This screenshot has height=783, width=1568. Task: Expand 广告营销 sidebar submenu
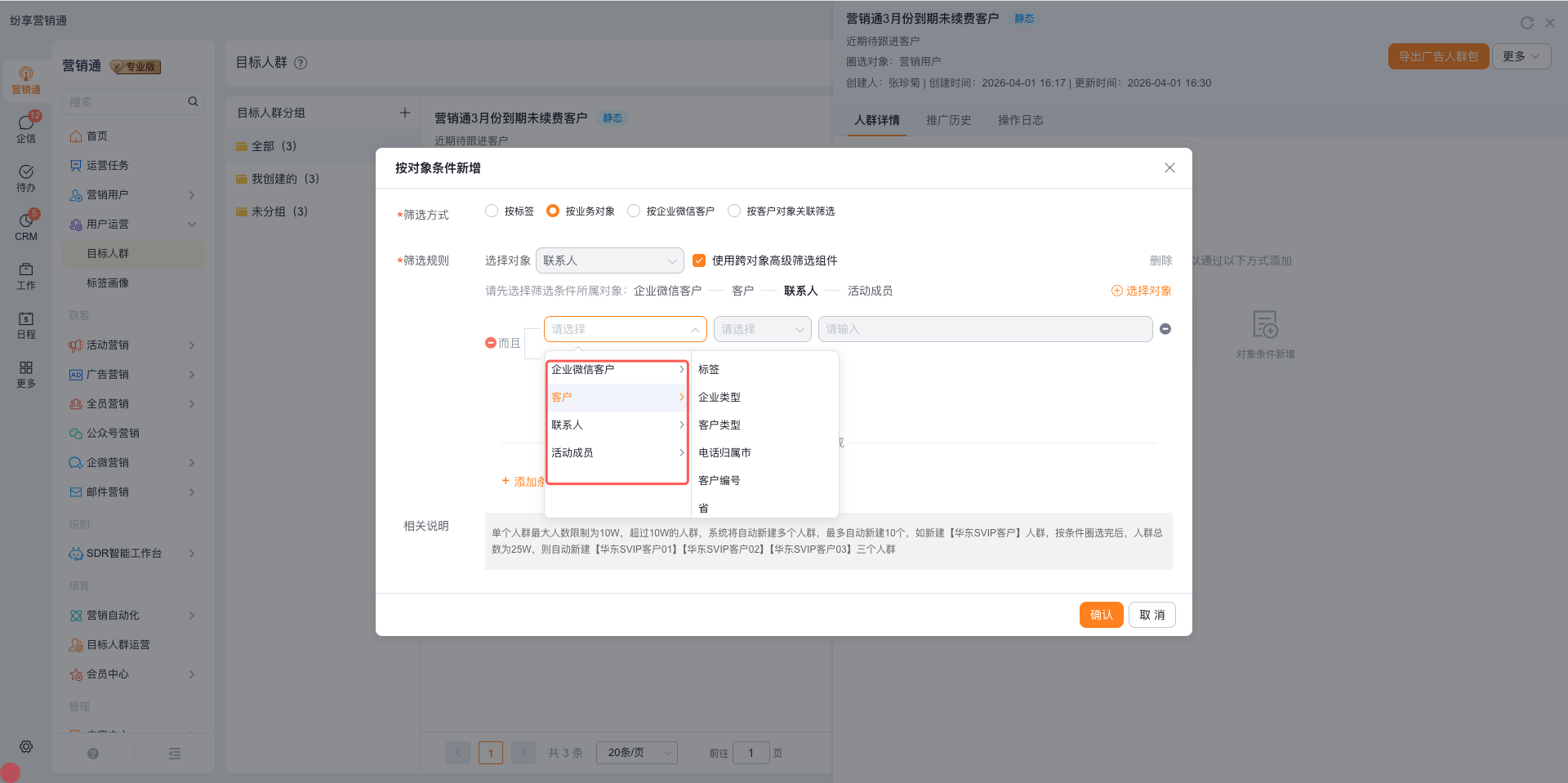click(192, 375)
